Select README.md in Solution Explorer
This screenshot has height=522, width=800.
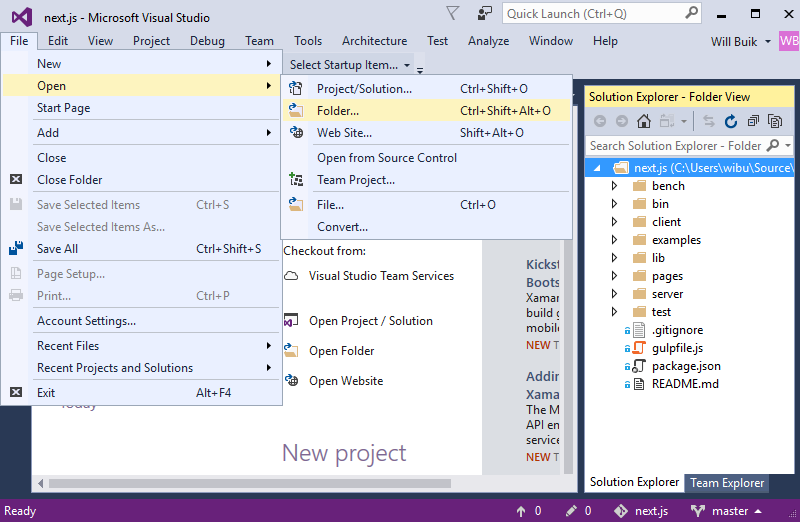click(685, 384)
